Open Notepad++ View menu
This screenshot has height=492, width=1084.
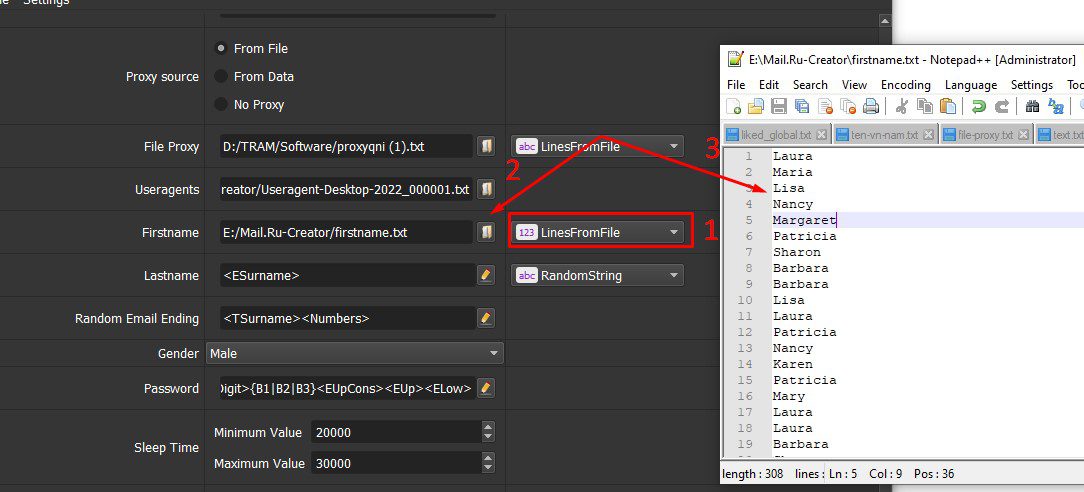coord(854,84)
